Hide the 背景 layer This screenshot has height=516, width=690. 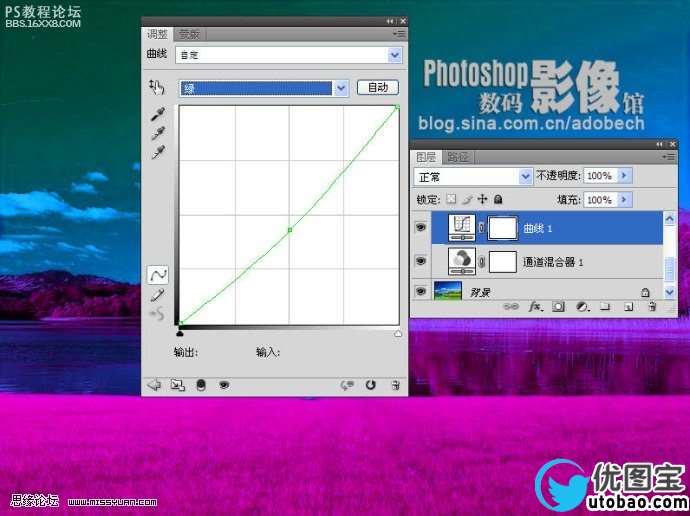click(421, 291)
